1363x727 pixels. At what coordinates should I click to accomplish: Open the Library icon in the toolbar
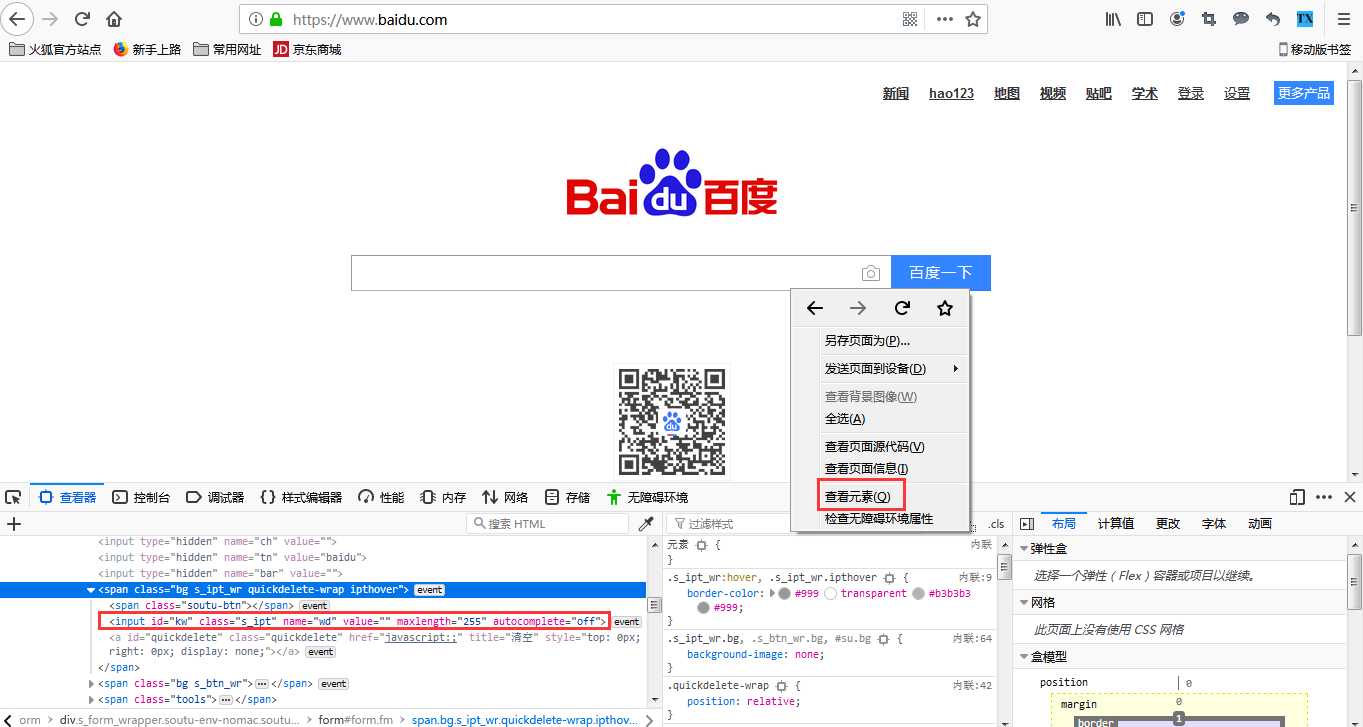point(1113,19)
